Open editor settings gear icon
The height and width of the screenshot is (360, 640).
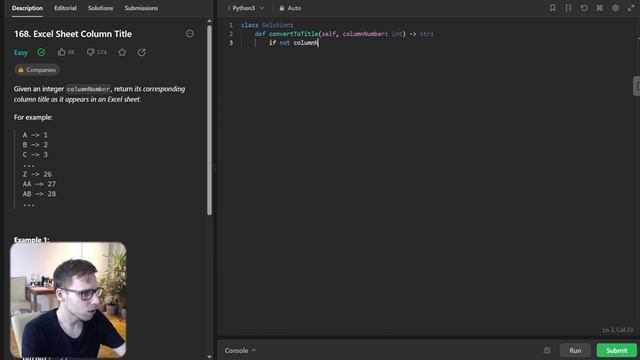(615, 8)
